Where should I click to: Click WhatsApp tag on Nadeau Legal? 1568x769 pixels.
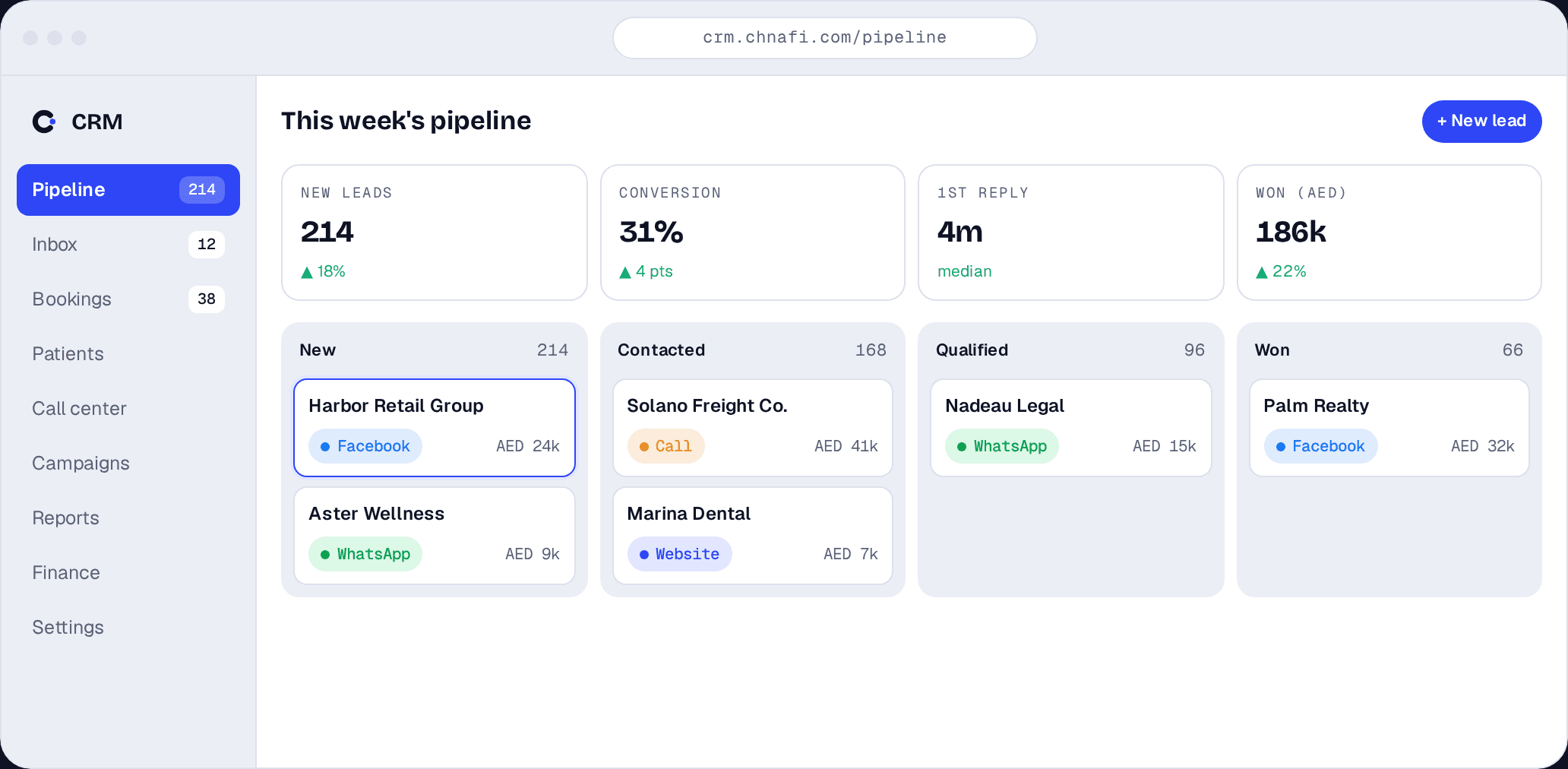[x=1002, y=446]
